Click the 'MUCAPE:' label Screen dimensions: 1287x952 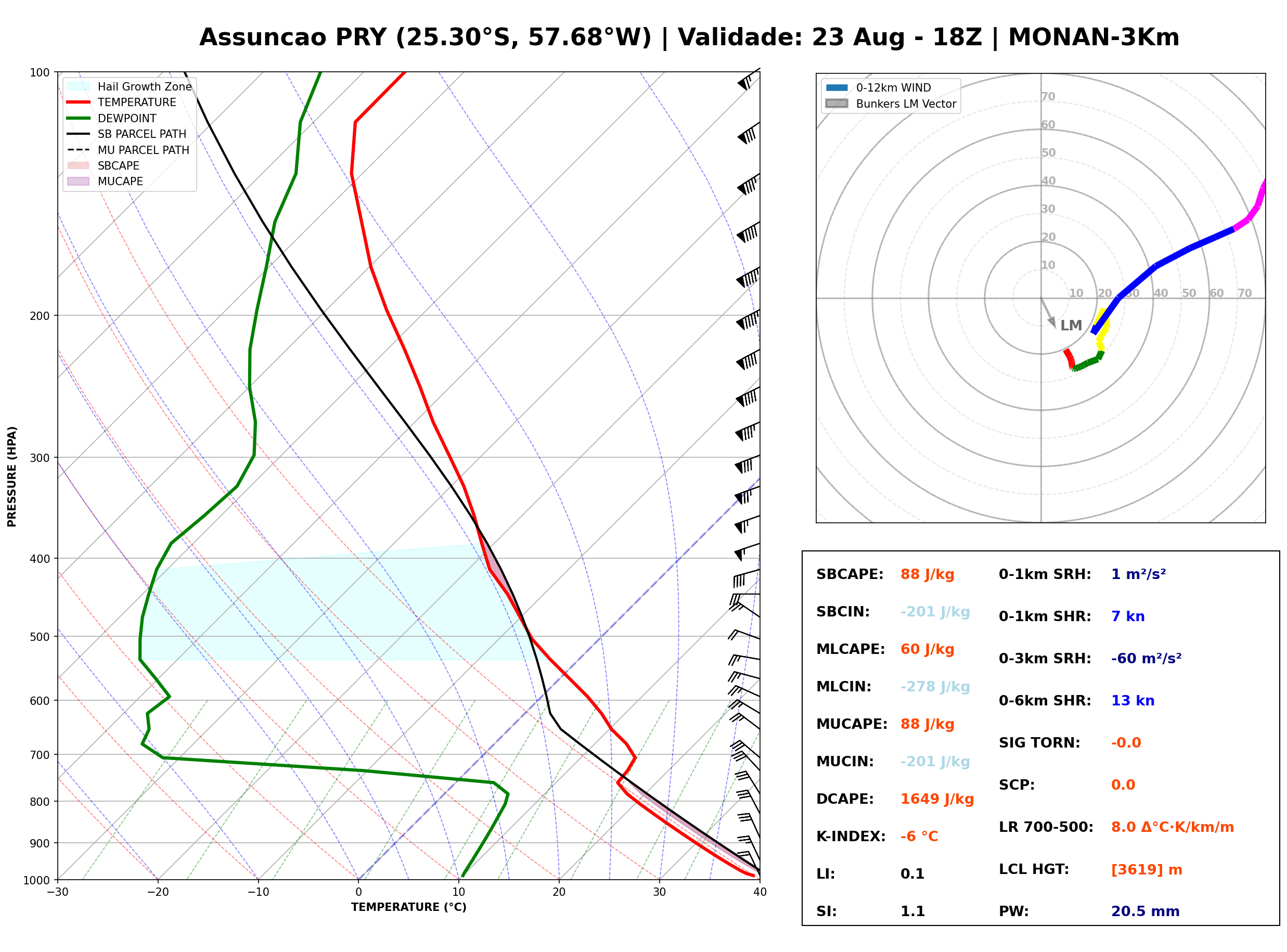pos(852,724)
